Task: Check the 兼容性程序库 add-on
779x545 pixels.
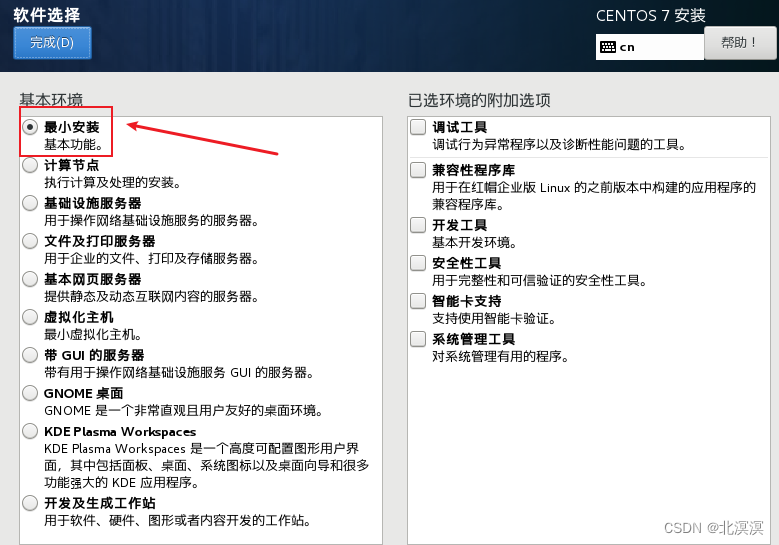Action: coord(418,170)
